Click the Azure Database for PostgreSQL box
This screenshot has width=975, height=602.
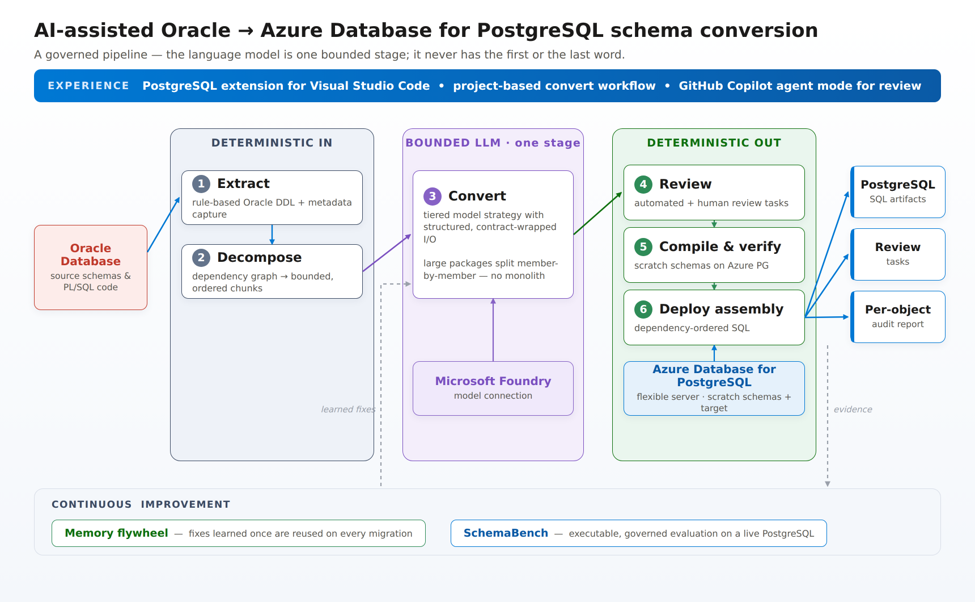click(714, 388)
